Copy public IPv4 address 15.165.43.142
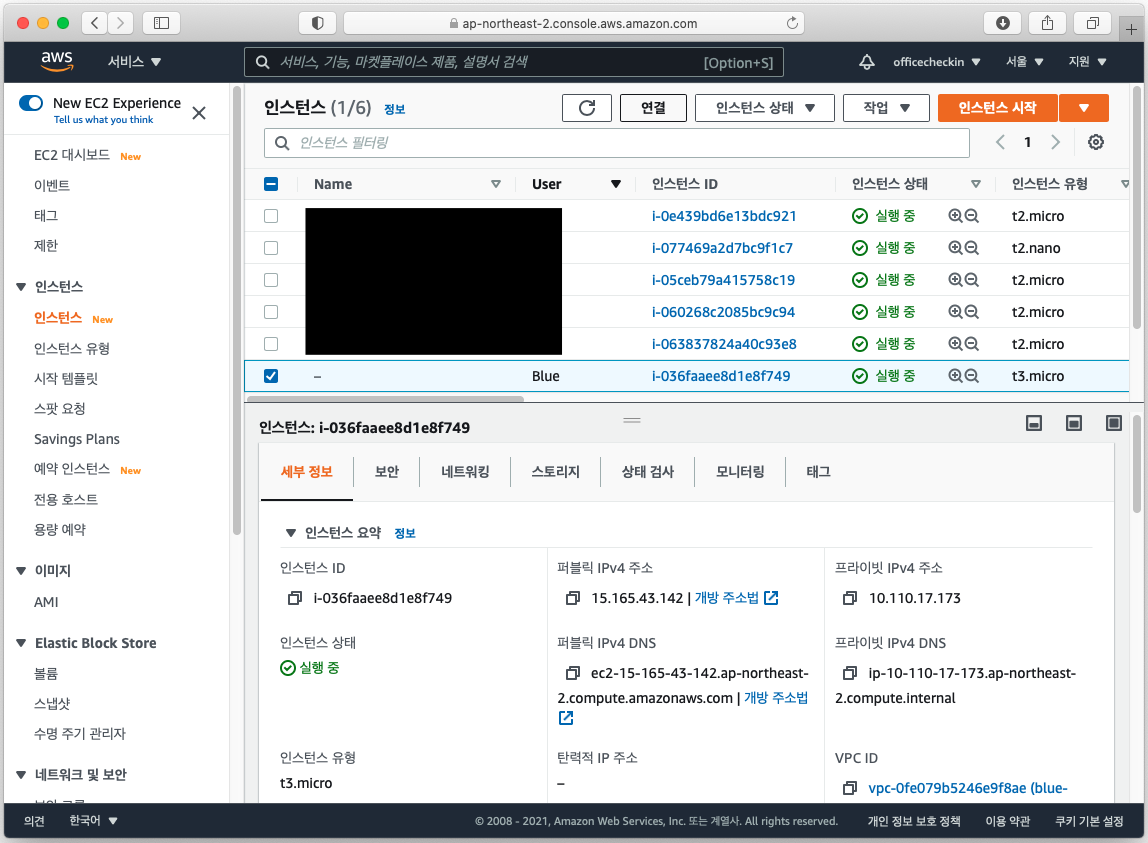This screenshot has width=1148, height=843. (x=573, y=598)
